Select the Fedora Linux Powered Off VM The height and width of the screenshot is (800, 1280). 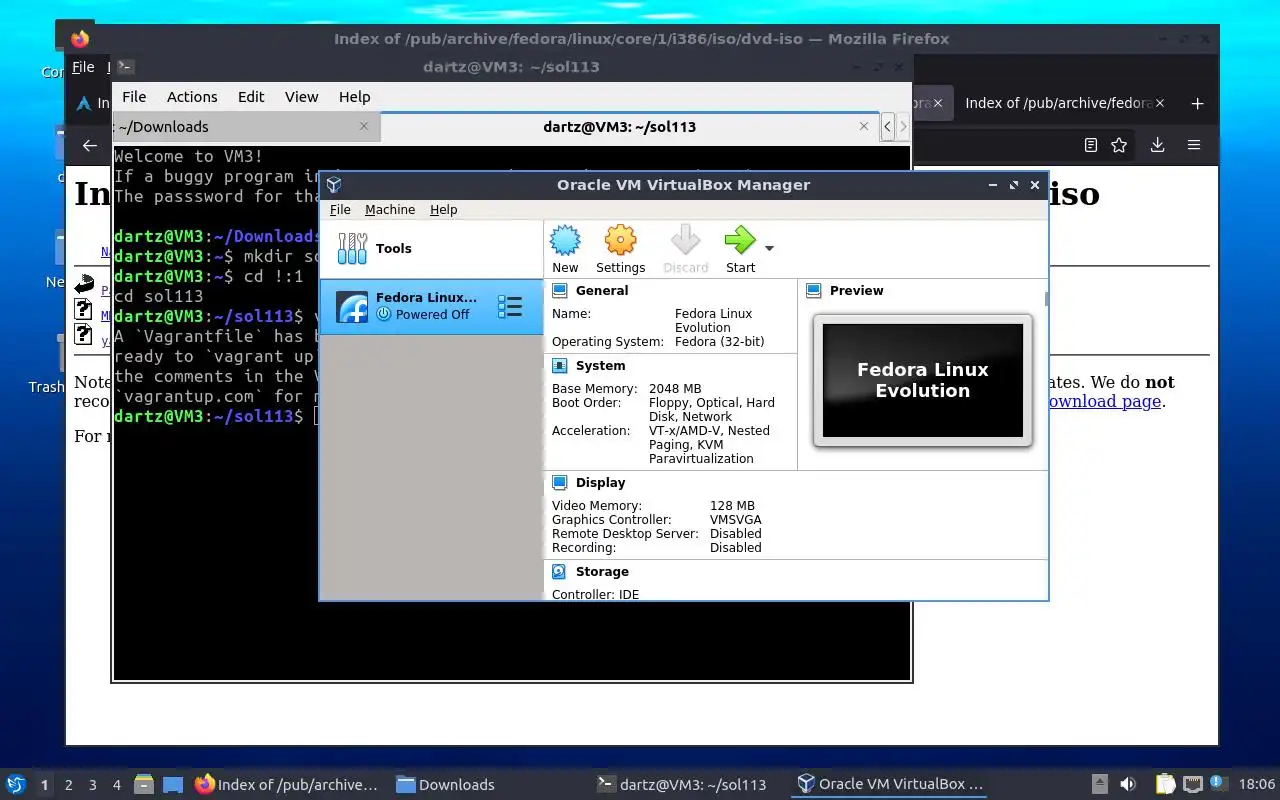click(x=431, y=306)
